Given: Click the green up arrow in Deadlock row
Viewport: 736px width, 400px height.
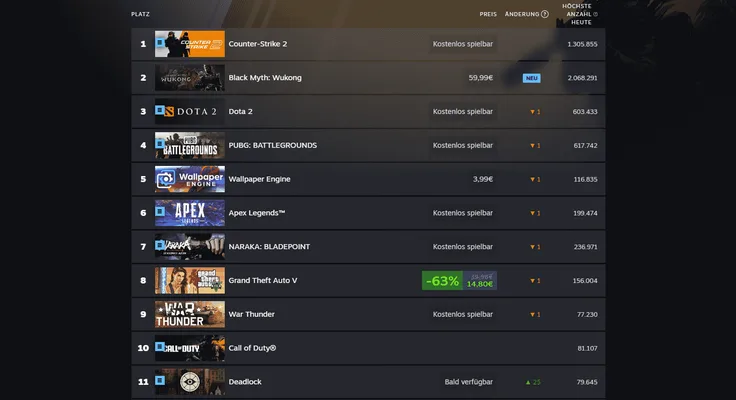Looking at the screenshot, I should click(528, 382).
